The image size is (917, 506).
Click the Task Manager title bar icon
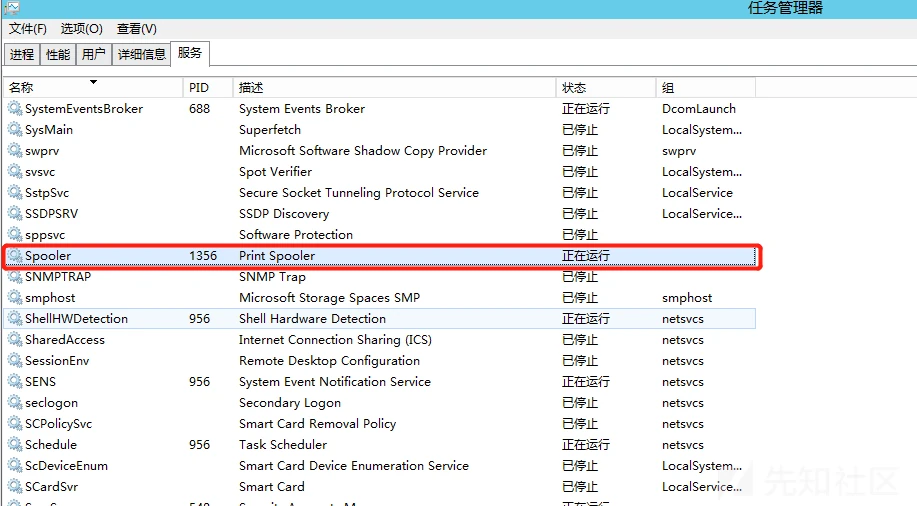(x=12, y=8)
